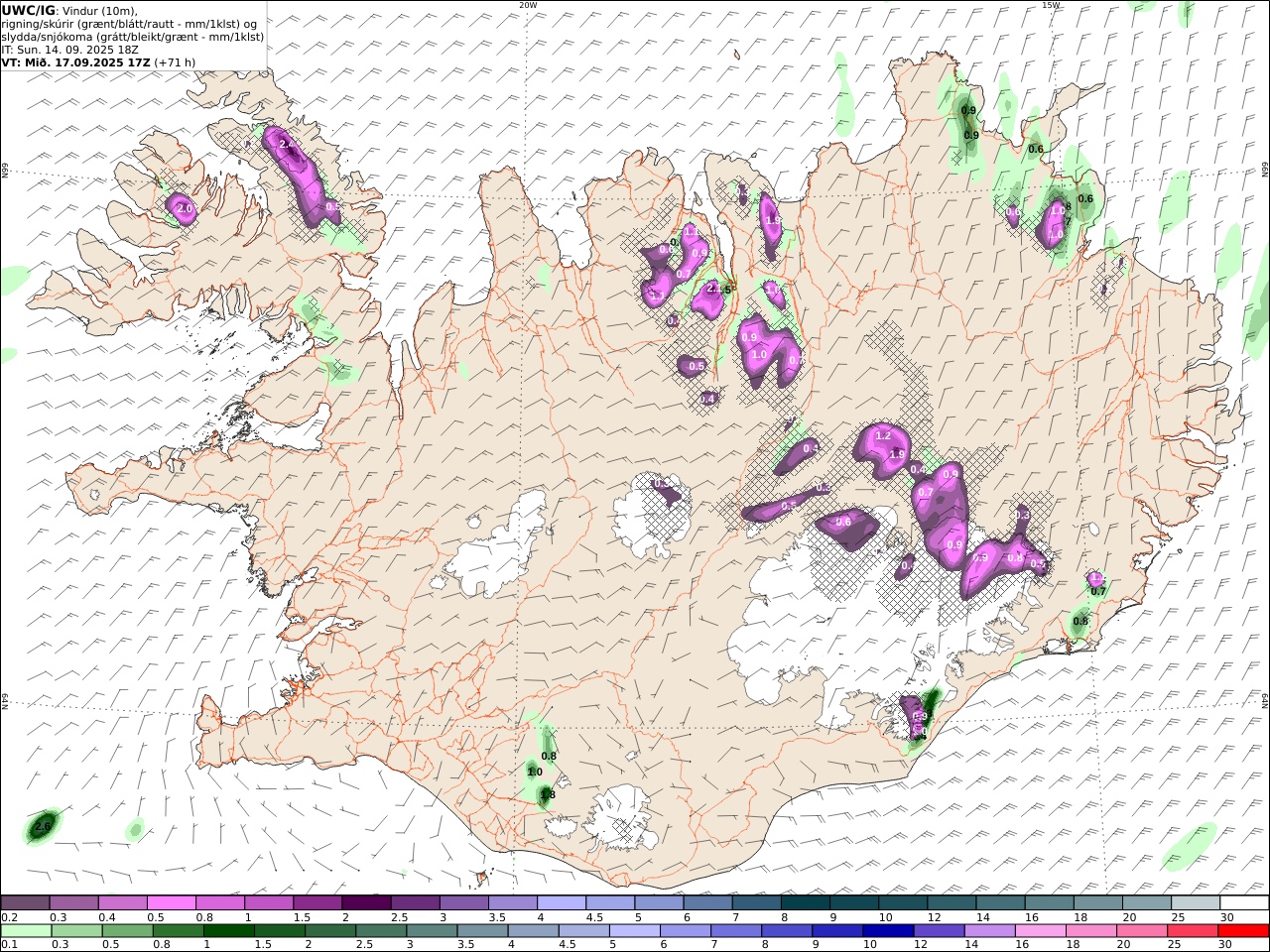Viewport: 1270px width, 952px height.
Task: Click the upper scale swatch between 0.2 and 0.3
Action: click(x=26, y=902)
